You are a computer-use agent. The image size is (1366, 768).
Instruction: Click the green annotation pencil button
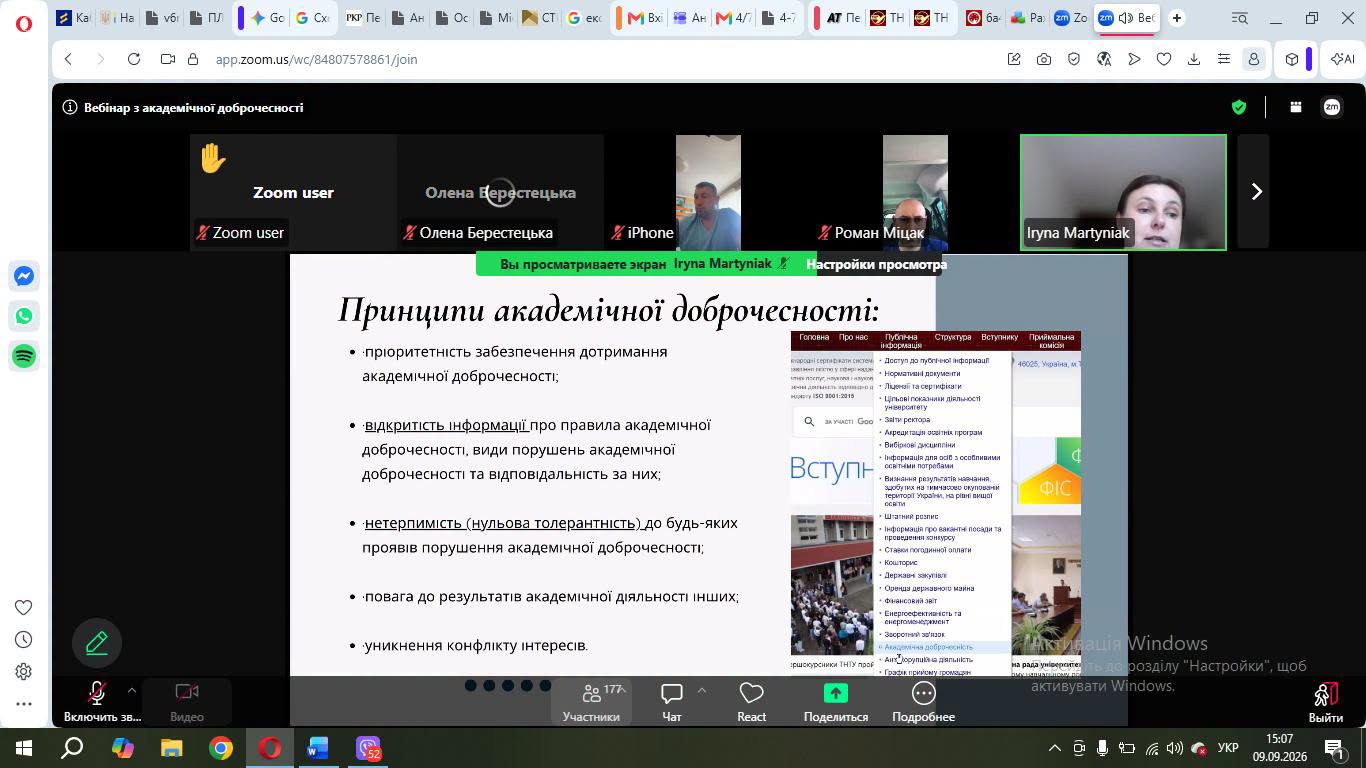(x=97, y=643)
